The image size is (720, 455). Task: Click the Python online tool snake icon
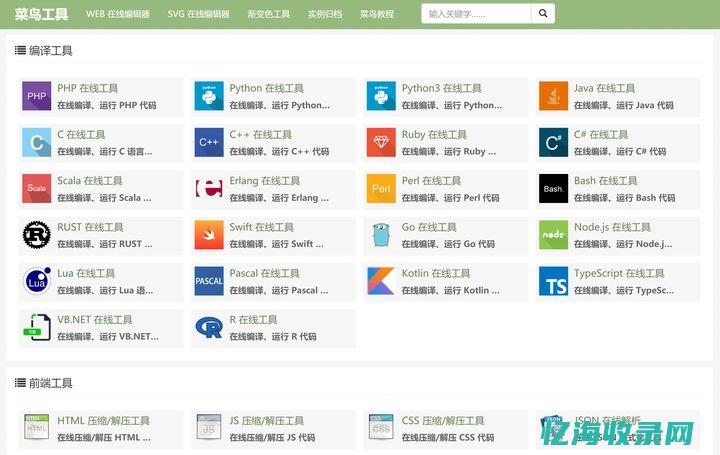pyautogui.click(x=209, y=96)
